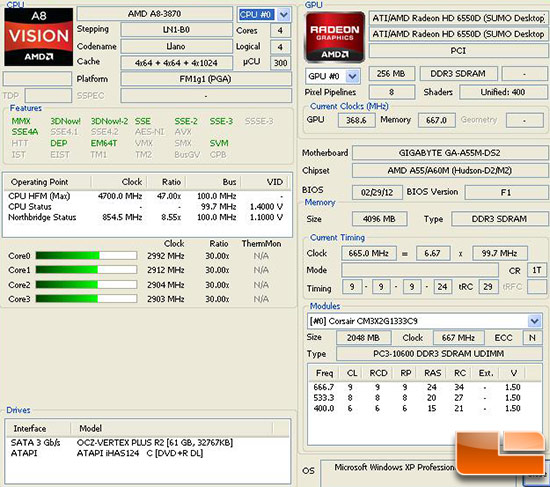Click the AMD A8-3870 processor name field

pos(154,14)
